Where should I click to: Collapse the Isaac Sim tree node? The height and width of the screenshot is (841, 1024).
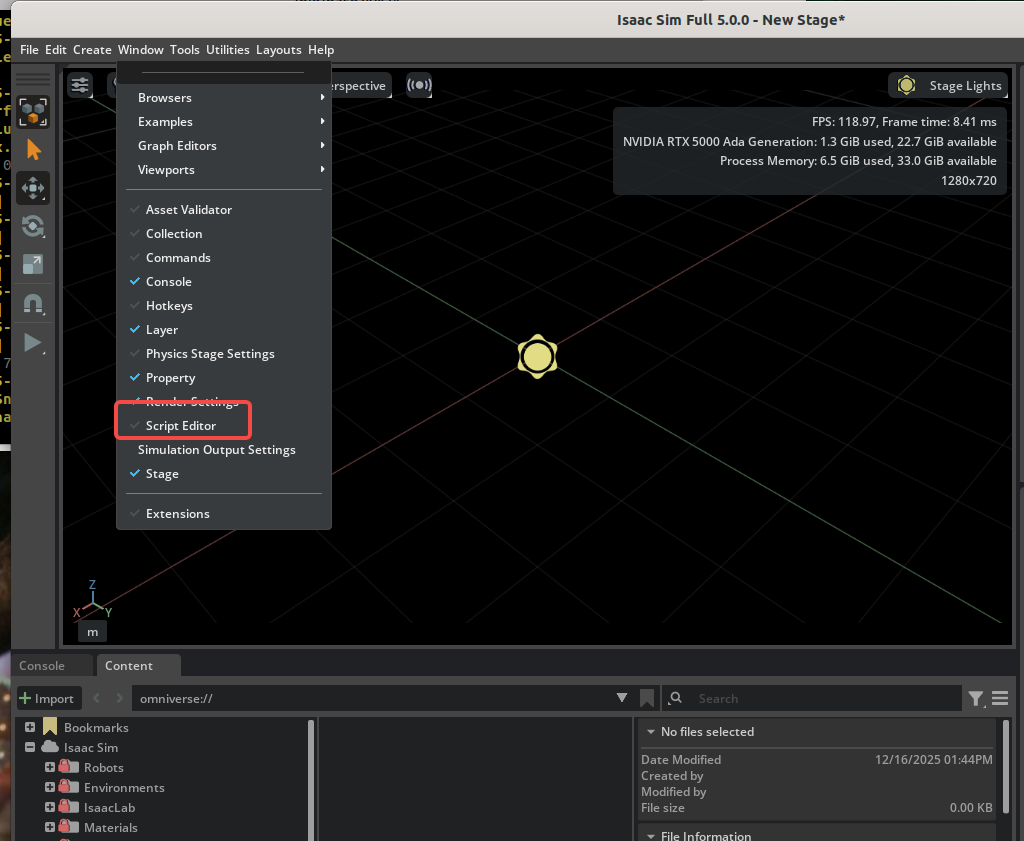coord(30,747)
